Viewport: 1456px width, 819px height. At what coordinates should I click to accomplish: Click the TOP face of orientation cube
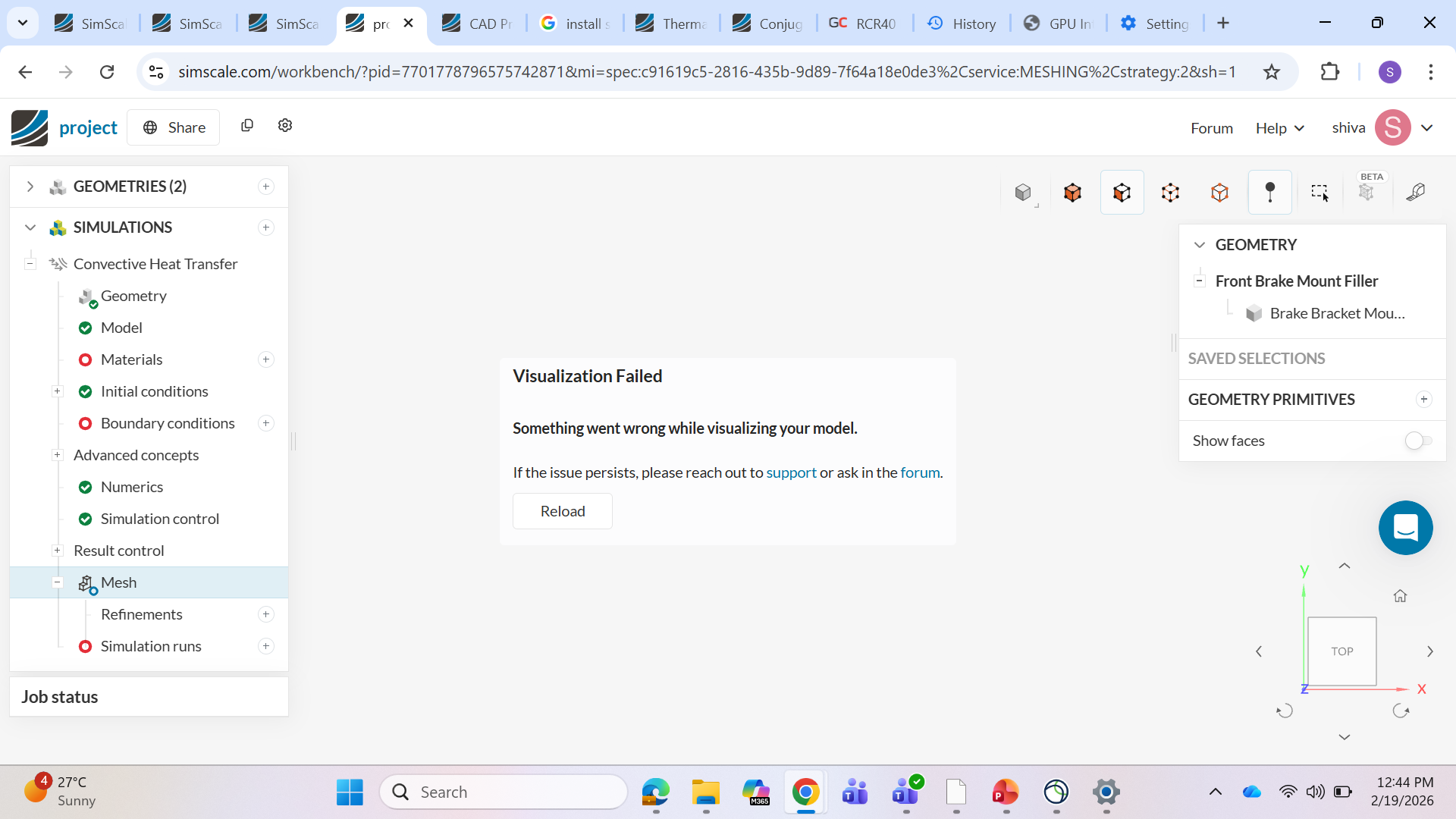click(1341, 651)
